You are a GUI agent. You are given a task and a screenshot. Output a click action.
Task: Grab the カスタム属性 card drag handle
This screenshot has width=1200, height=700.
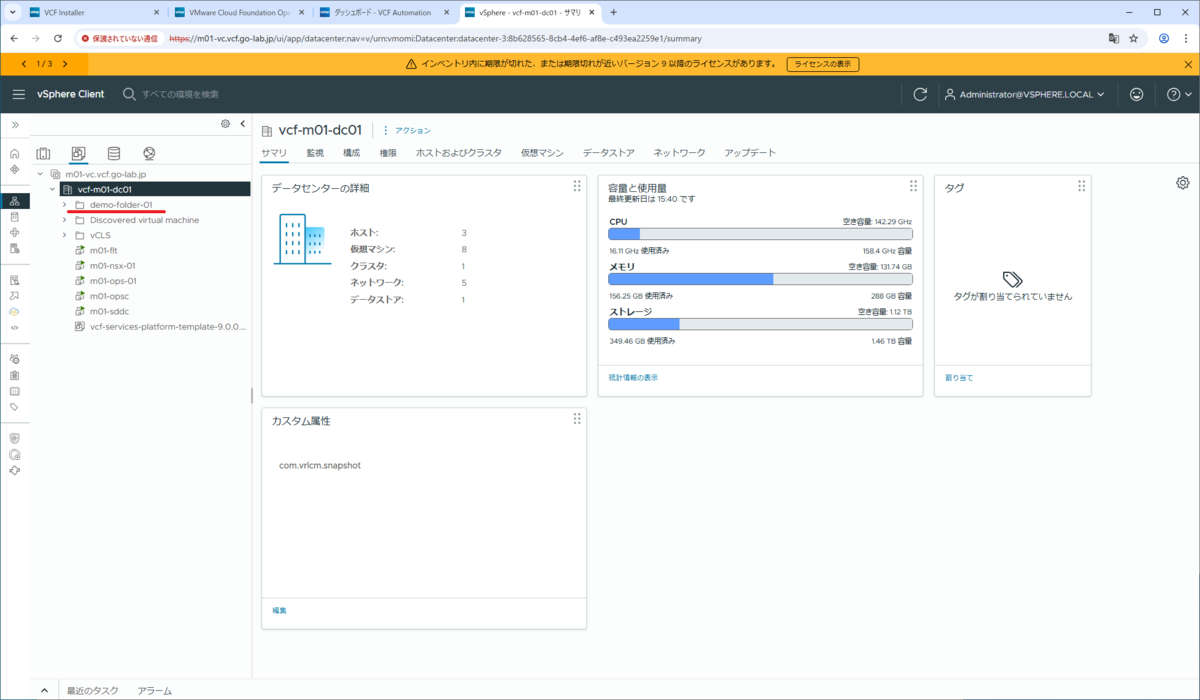pos(577,420)
